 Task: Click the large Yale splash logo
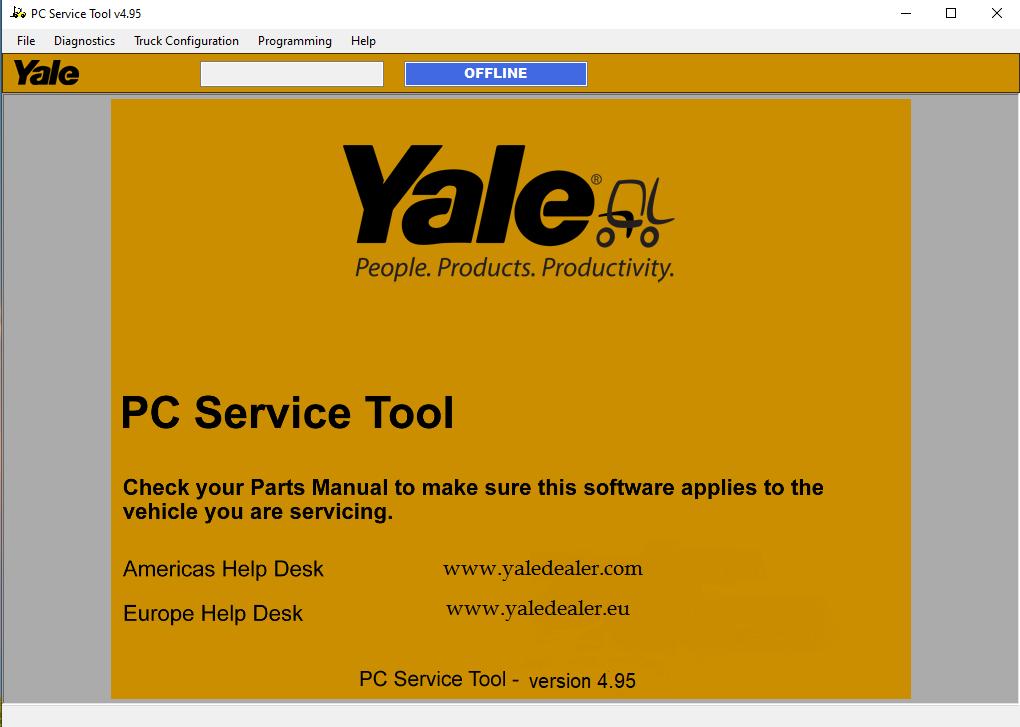[468, 195]
